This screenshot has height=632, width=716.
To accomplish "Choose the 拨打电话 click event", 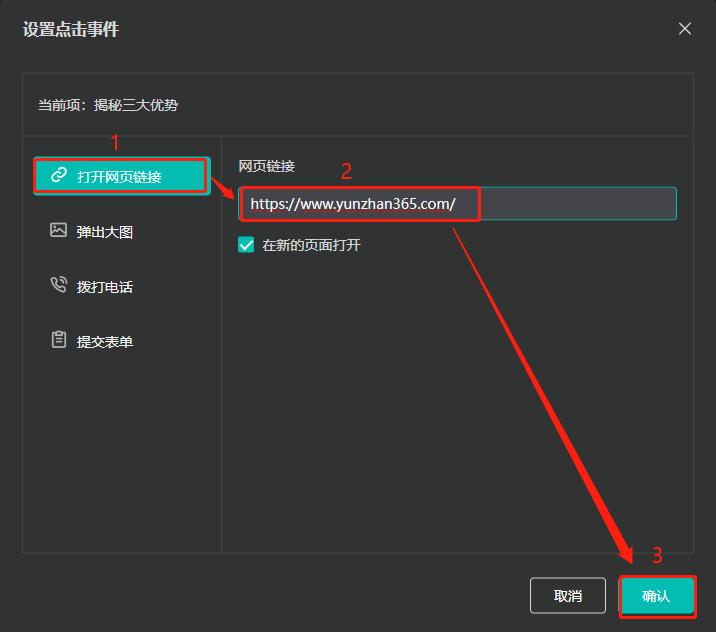I will tap(105, 287).
